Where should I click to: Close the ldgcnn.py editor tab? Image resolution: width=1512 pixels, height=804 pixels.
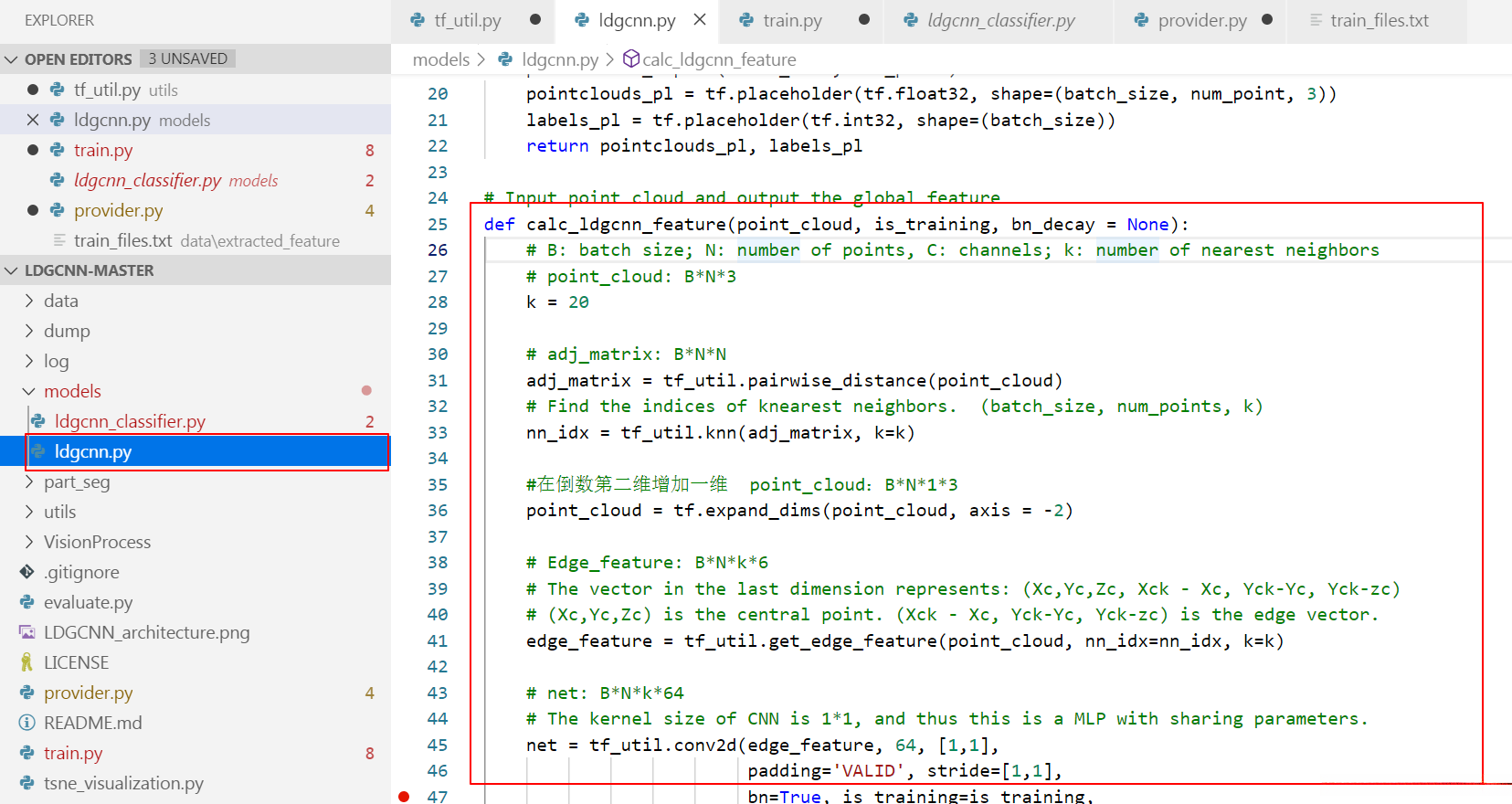pyautogui.click(x=700, y=19)
